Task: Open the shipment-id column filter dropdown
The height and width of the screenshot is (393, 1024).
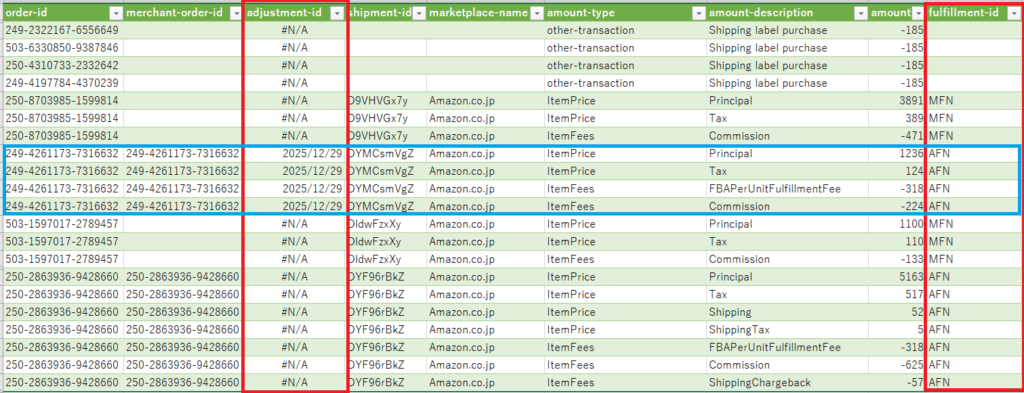Action: (419, 13)
